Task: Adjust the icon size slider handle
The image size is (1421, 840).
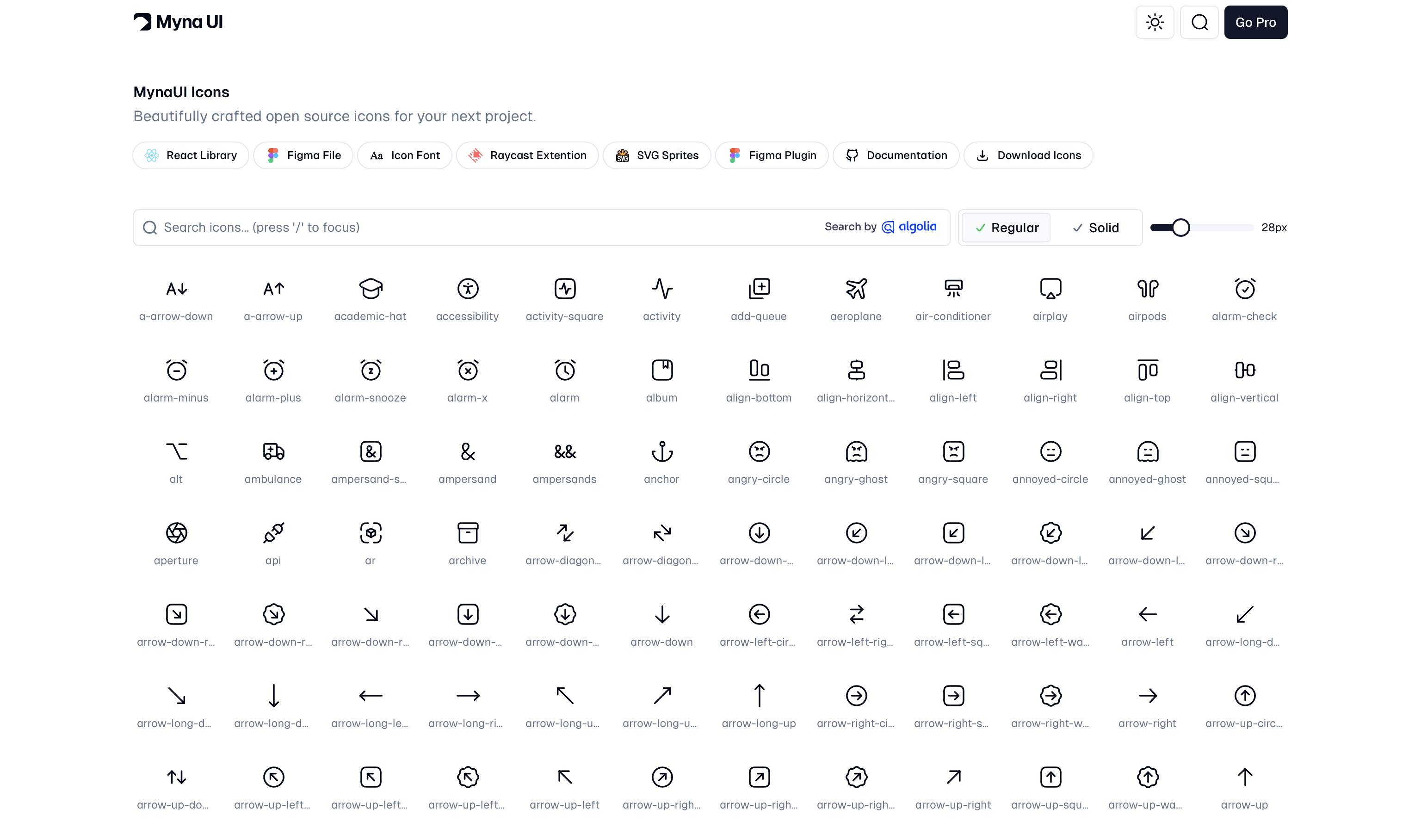Action: click(x=1180, y=228)
